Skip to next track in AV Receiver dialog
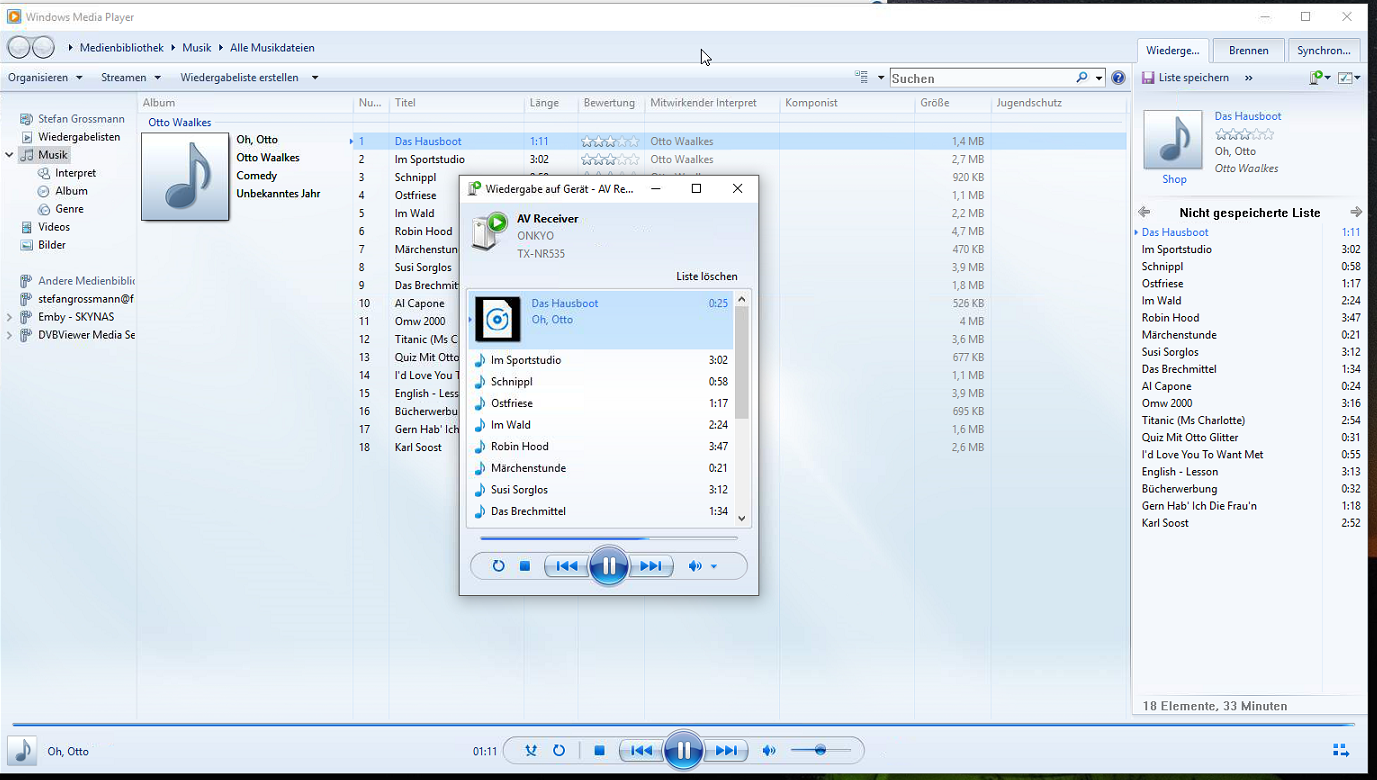The height and width of the screenshot is (780, 1377). [651, 566]
